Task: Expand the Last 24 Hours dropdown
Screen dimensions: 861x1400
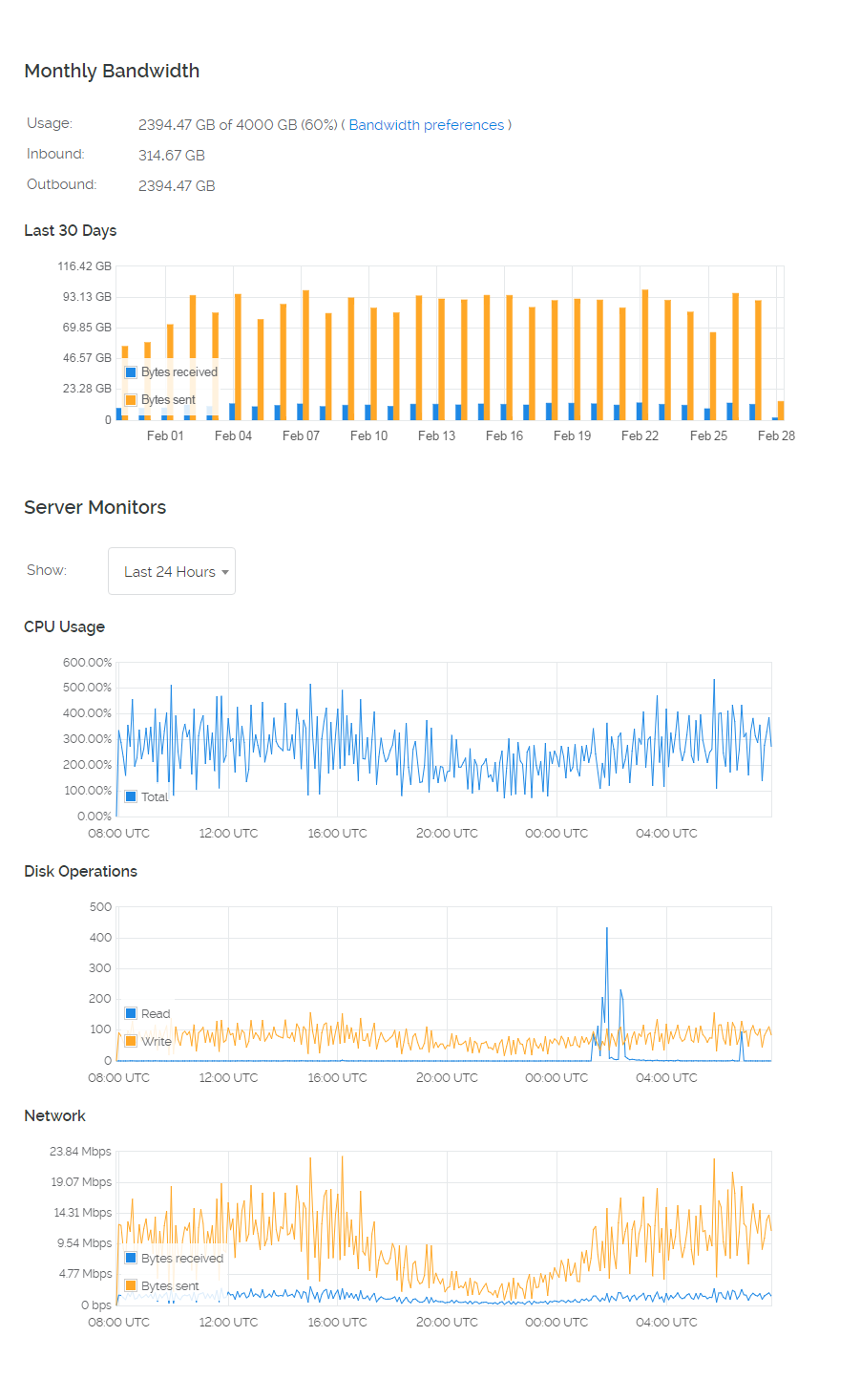Action: (172, 571)
